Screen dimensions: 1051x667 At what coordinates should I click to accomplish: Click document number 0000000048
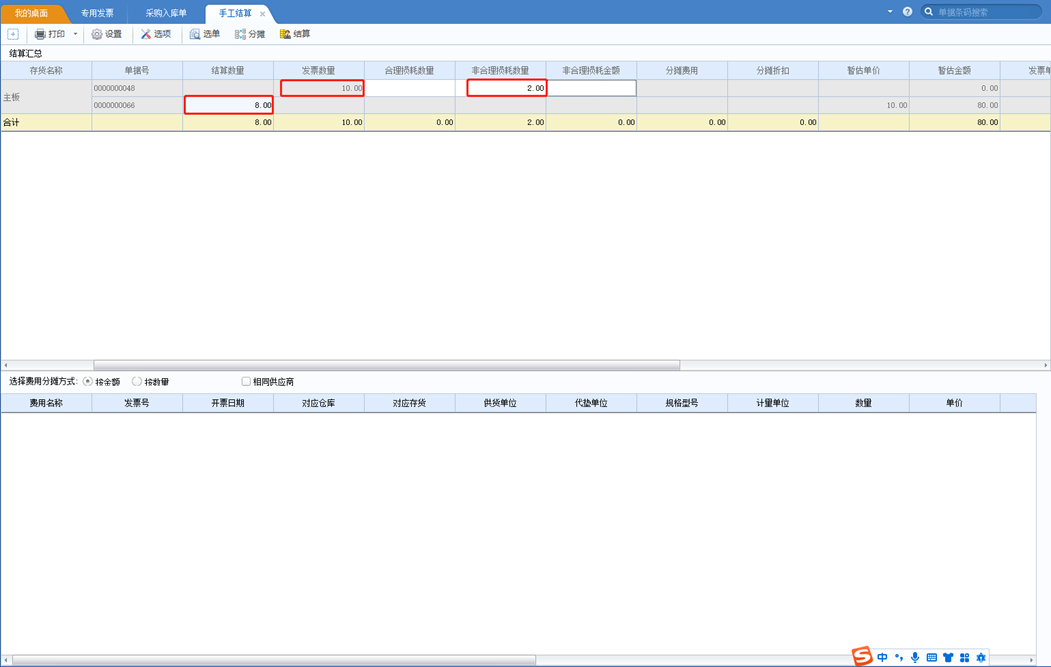click(x=115, y=88)
